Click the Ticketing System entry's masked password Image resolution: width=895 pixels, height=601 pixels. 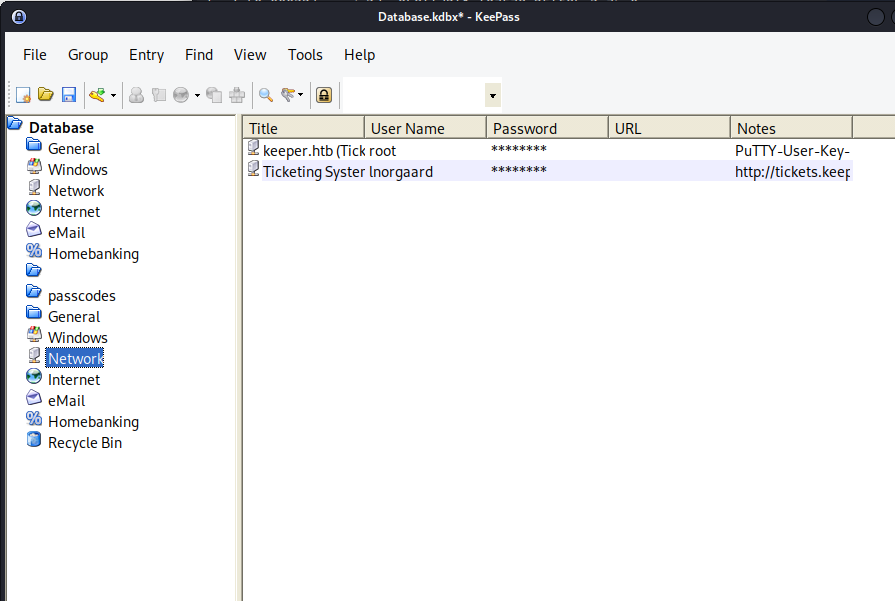[518, 170]
